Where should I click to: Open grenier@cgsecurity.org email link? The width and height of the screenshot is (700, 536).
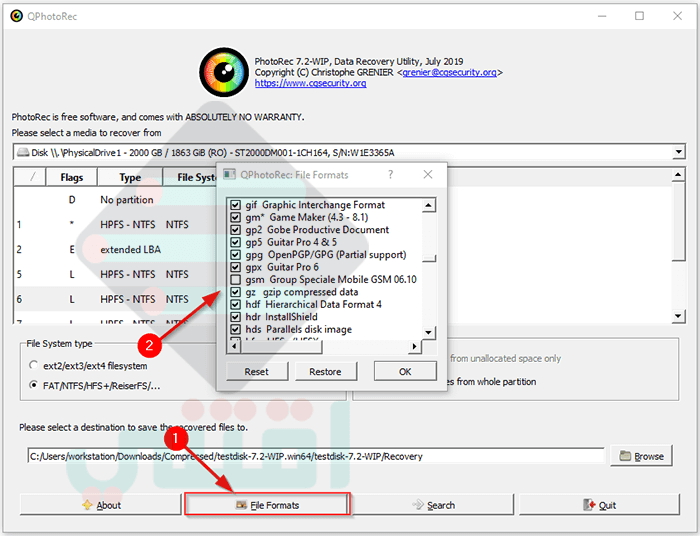[450, 72]
